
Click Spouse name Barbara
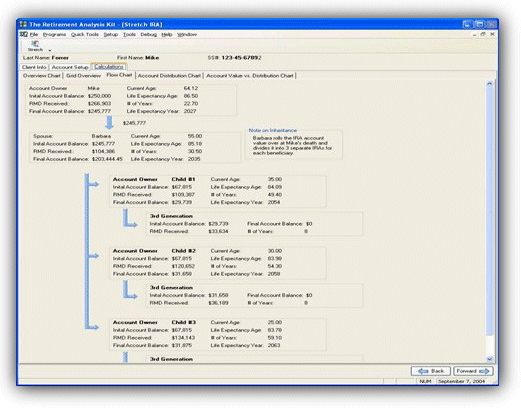click(101, 136)
